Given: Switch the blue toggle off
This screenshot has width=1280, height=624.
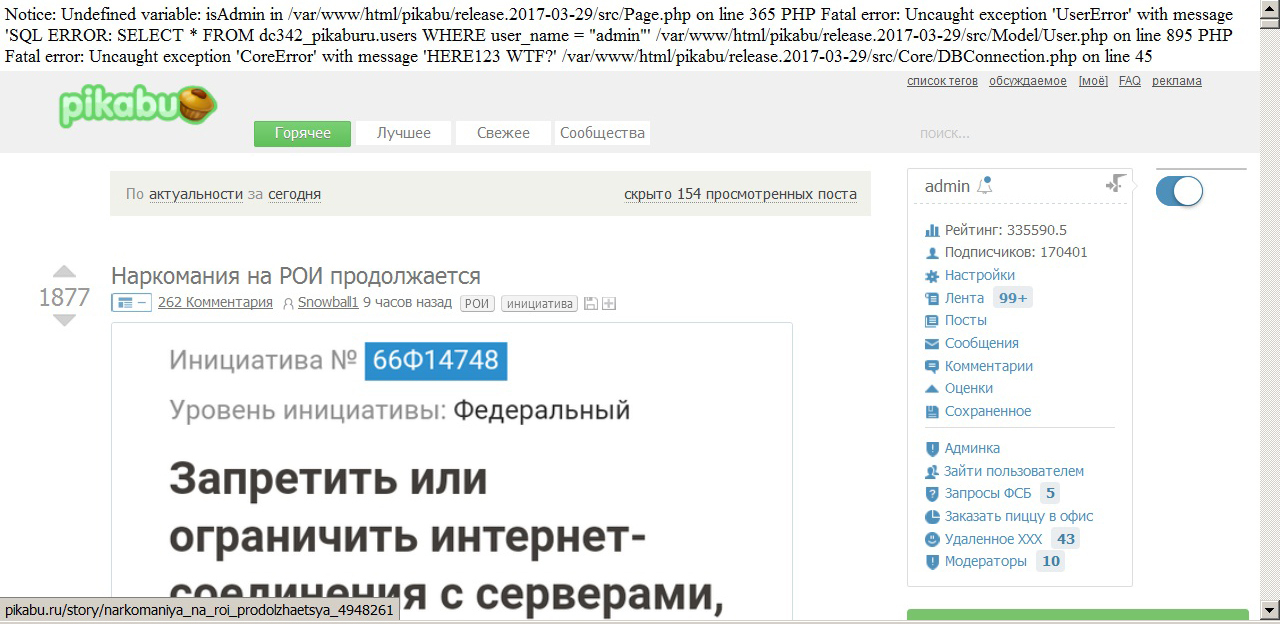Looking at the screenshot, I should [1179, 191].
